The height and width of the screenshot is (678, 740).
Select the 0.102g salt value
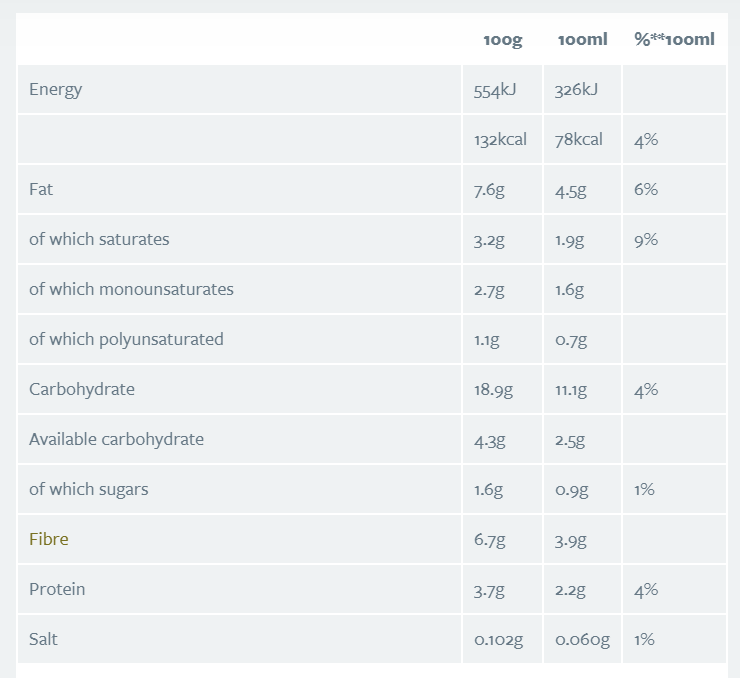498,640
